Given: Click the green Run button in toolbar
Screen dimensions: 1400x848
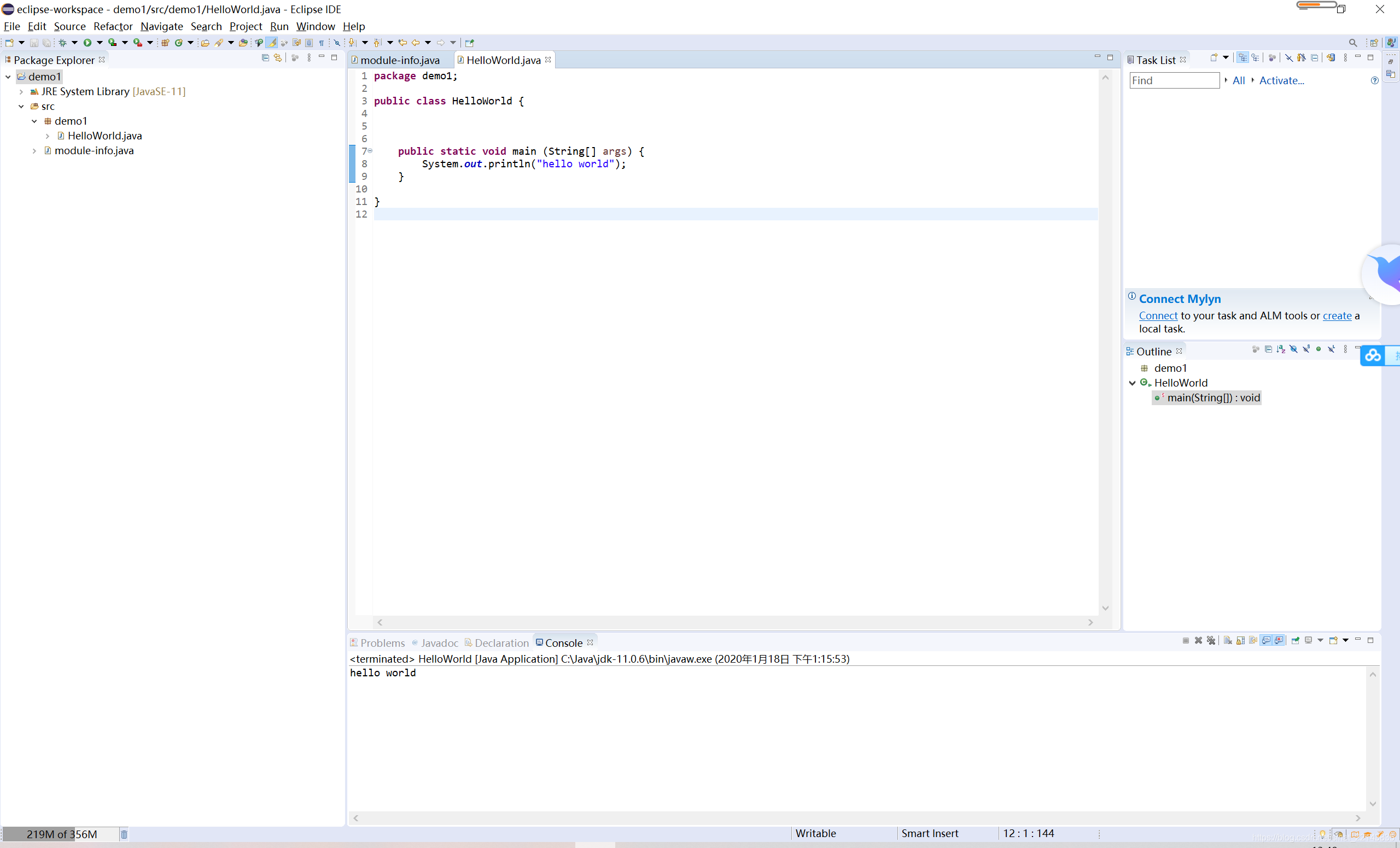Looking at the screenshot, I should click(x=87, y=43).
